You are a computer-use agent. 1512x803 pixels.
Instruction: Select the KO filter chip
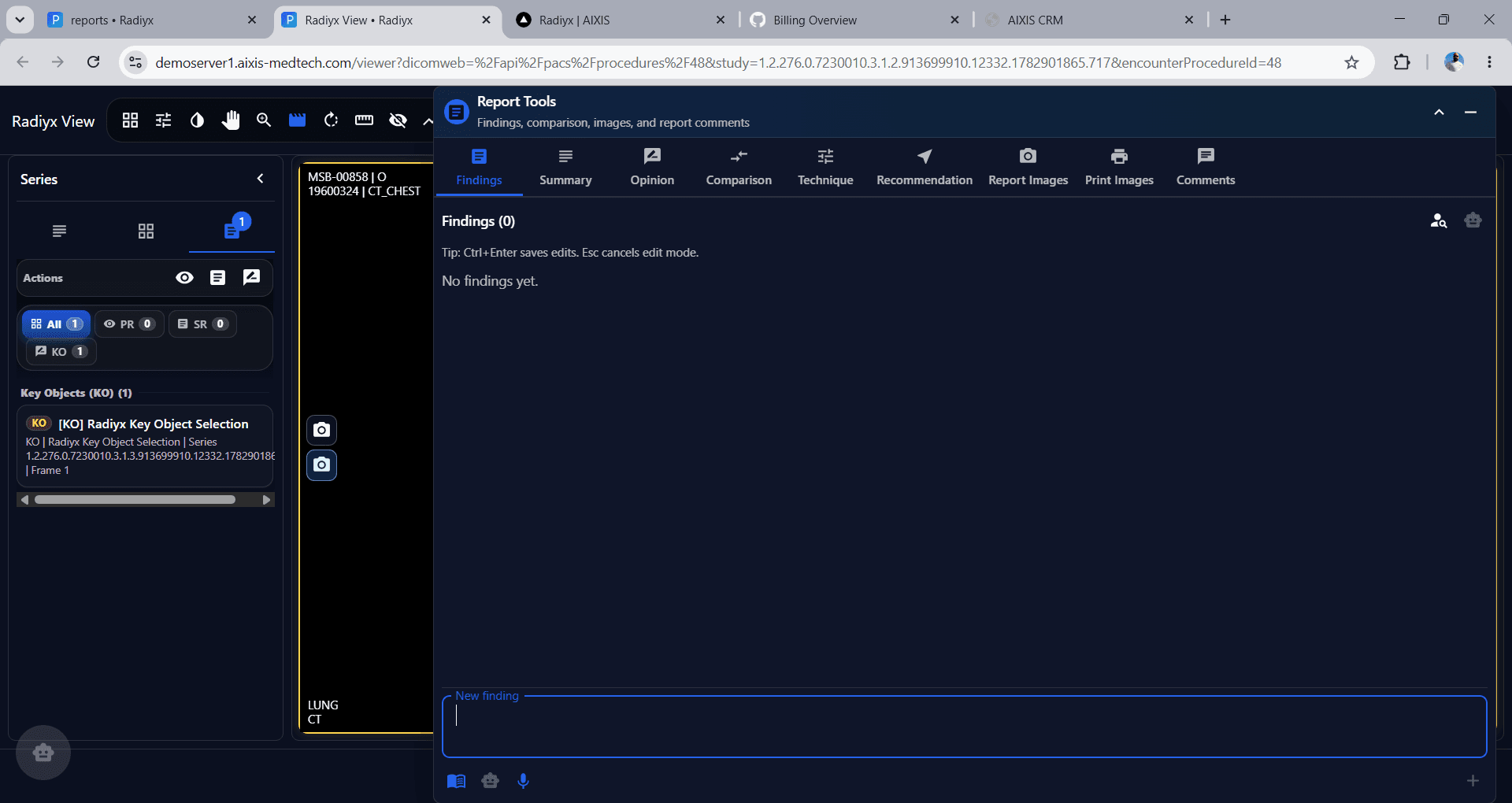click(61, 351)
